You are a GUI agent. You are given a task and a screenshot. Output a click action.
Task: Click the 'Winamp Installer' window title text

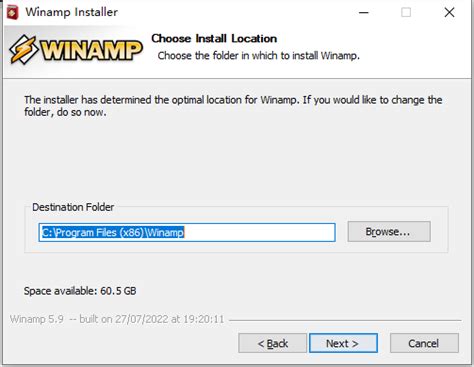72,12
